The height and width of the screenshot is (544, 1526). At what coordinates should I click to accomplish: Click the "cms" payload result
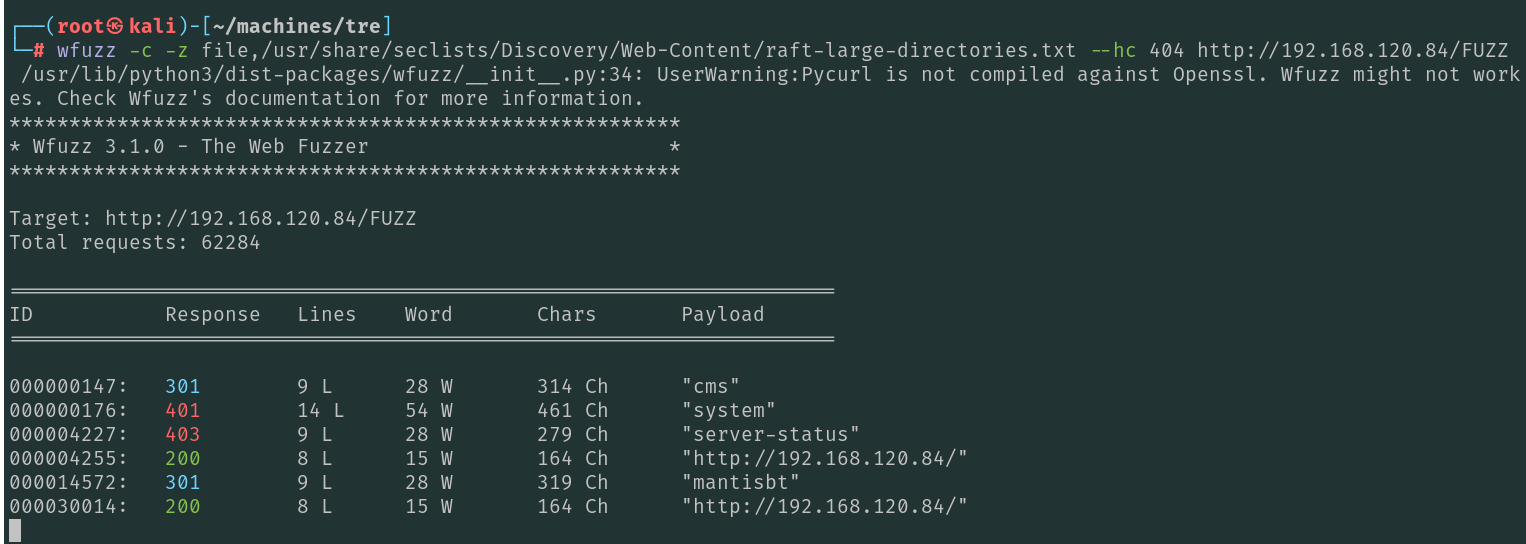pos(710,387)
